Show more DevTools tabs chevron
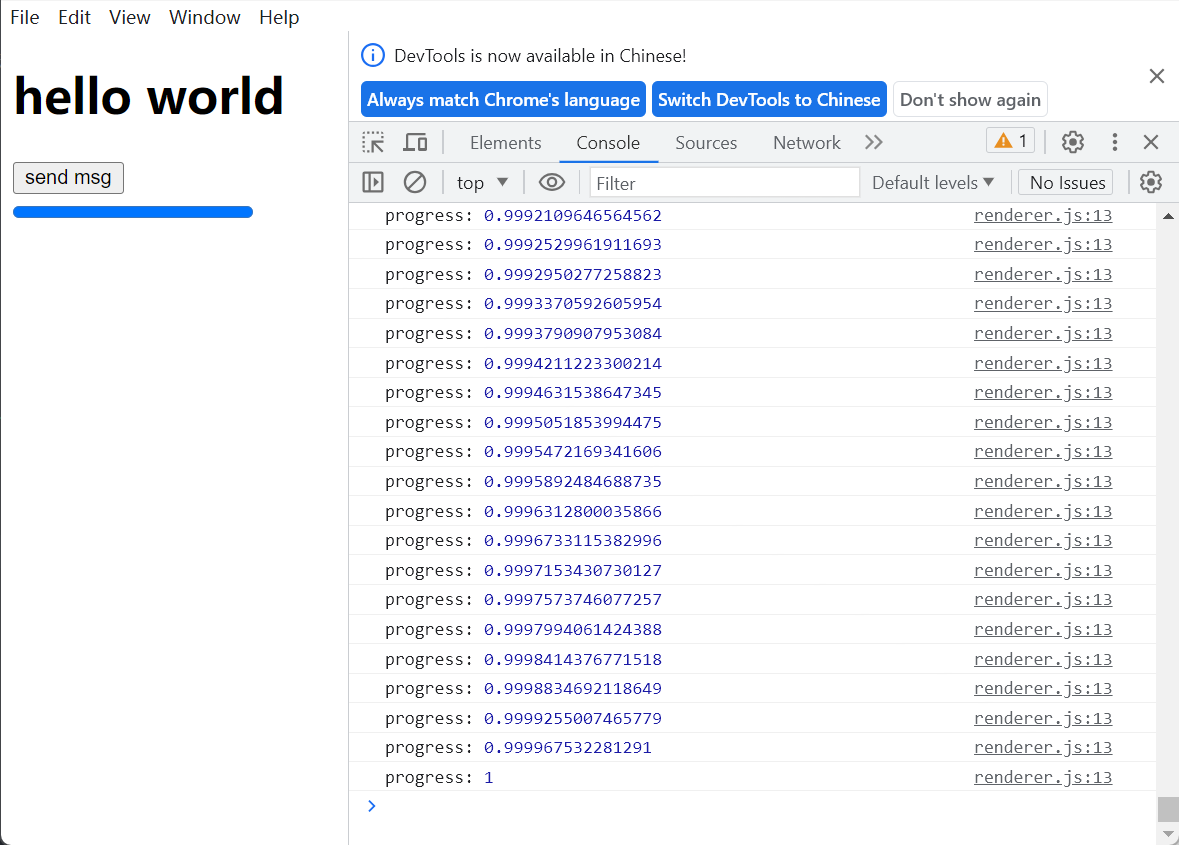 [x=873, y=142]
